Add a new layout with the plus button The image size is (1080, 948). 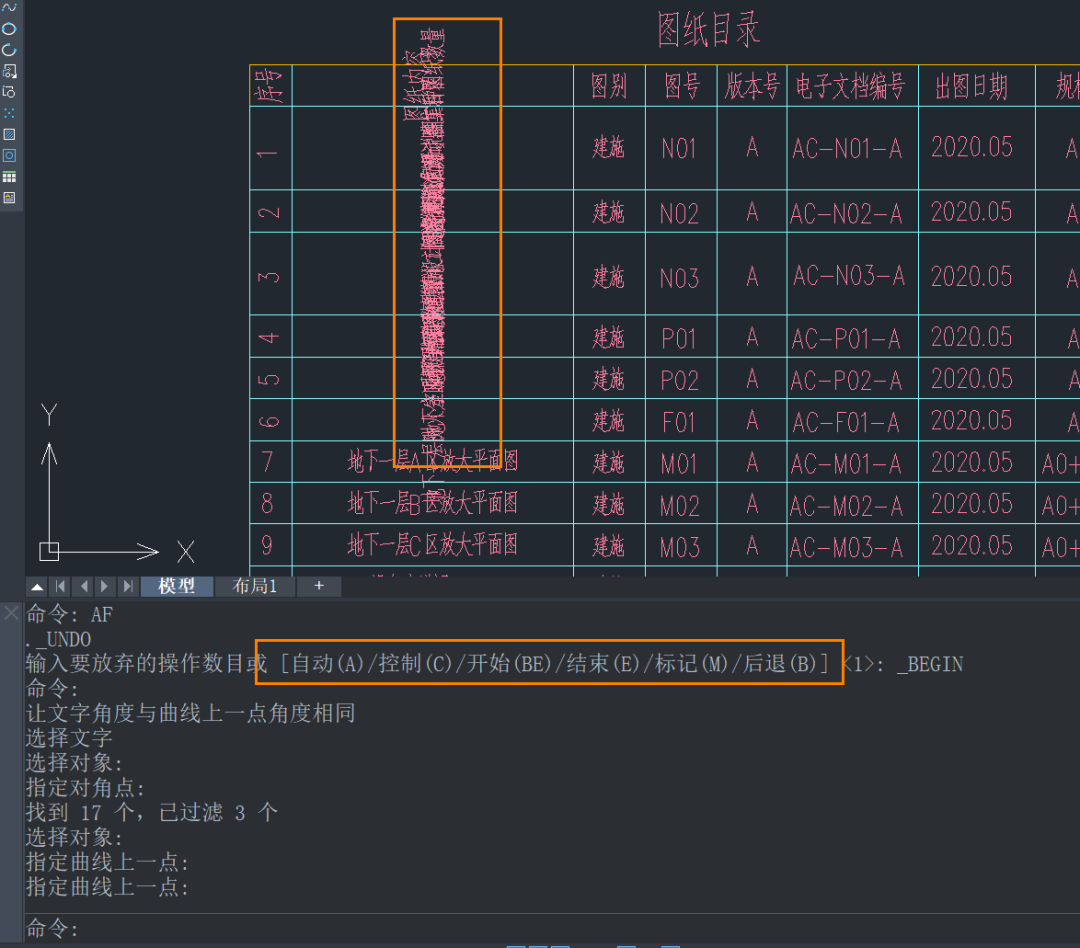319,586
